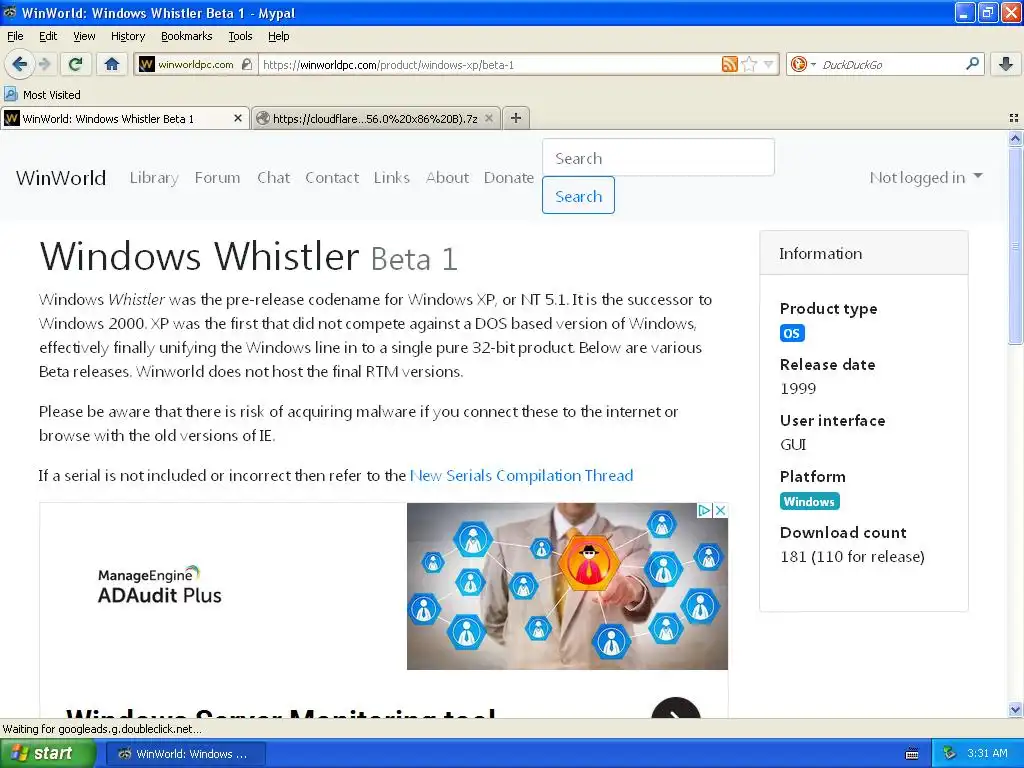Click the OS product type badge
Image resolution: width=1024 pixels, height=768 pixels.
792,333
